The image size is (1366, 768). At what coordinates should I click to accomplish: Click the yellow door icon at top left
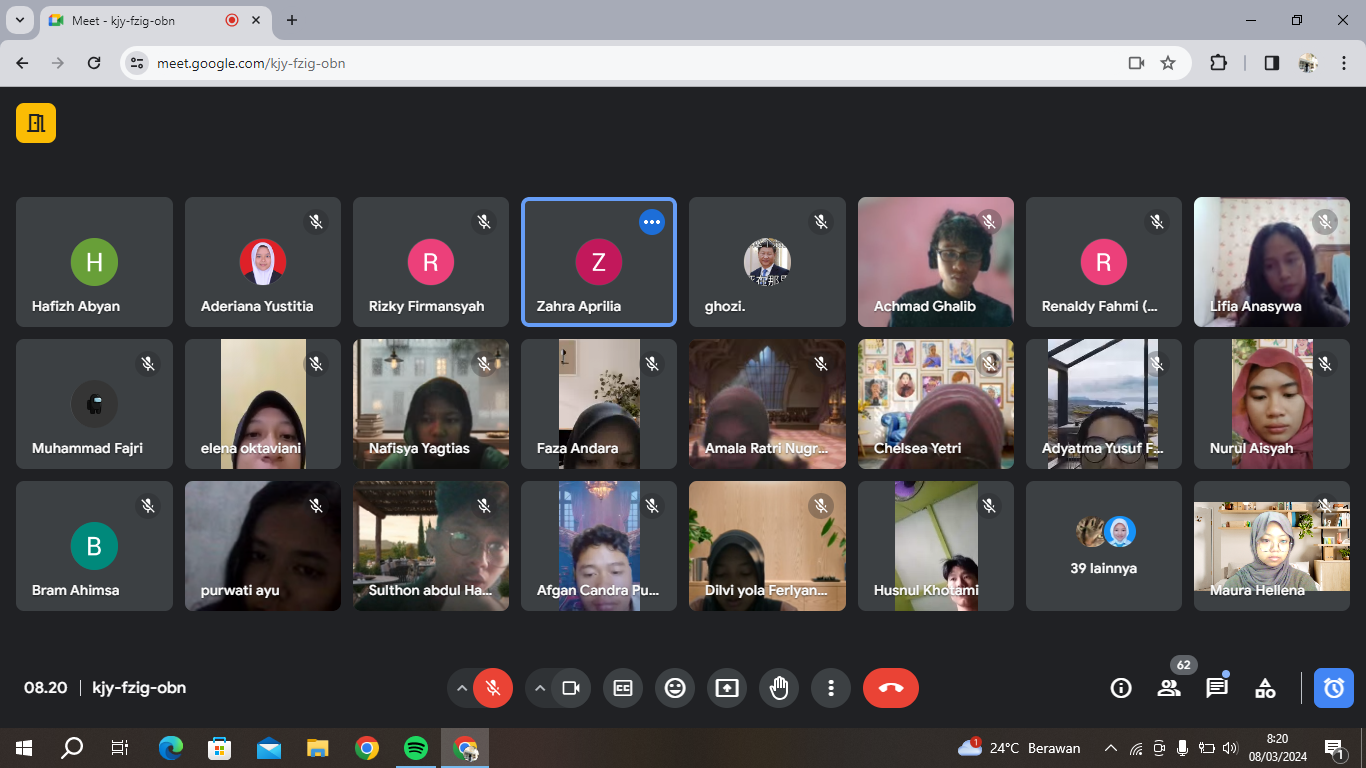(x=36, y=123)
